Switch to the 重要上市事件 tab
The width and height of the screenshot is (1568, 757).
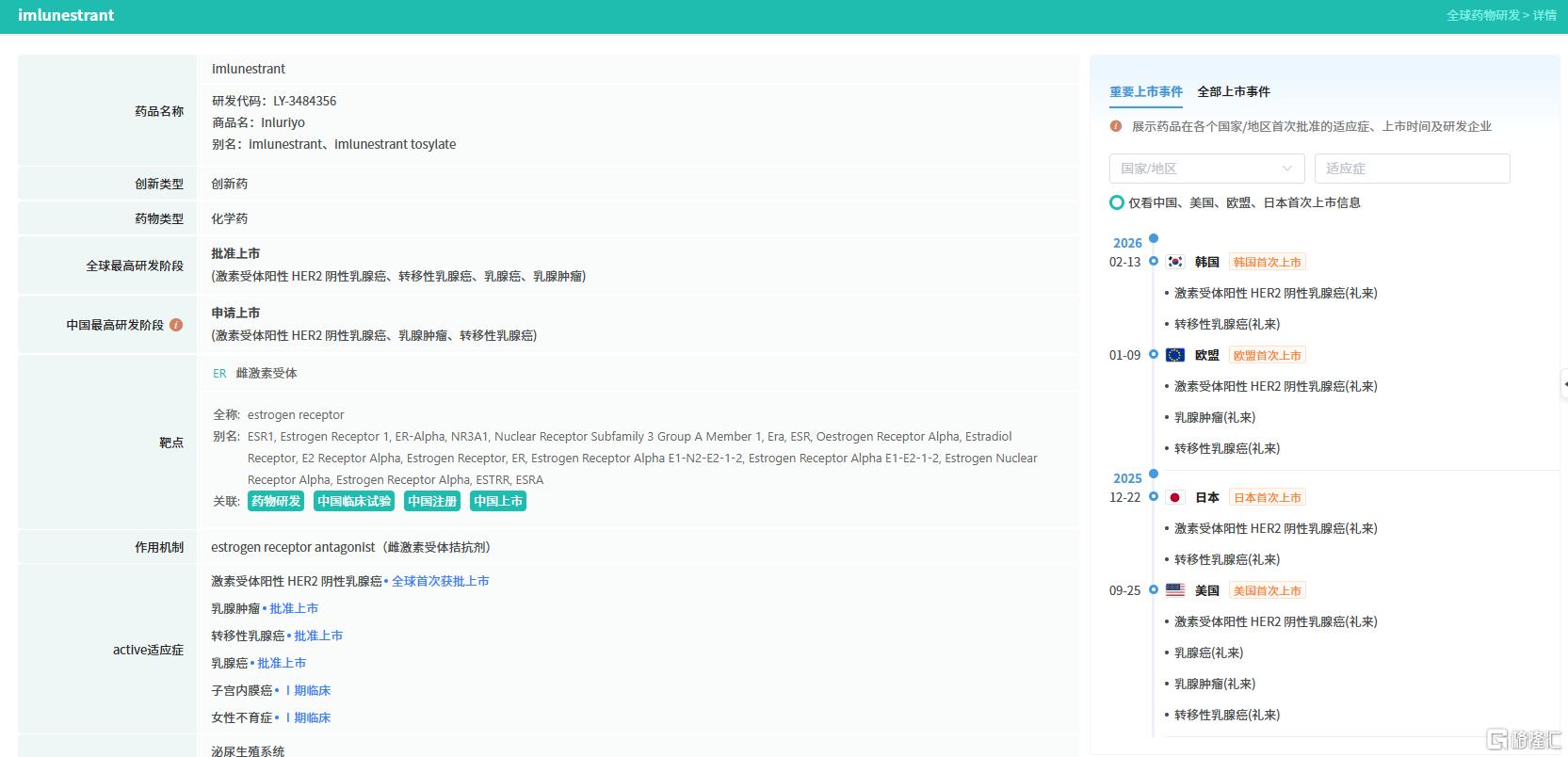tap(1146, 91)
